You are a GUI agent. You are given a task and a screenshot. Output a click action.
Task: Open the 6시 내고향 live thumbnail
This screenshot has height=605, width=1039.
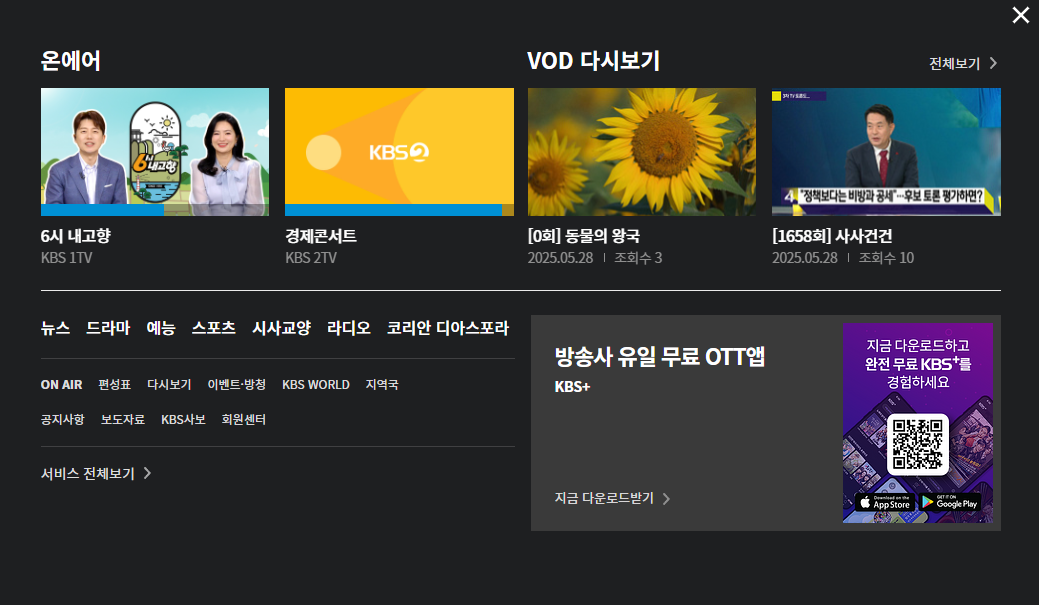155,152
